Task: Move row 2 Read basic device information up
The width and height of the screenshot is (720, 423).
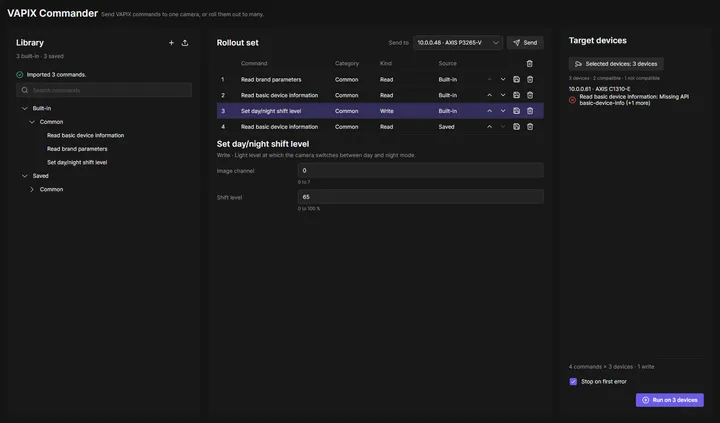Action: [489, 95]
